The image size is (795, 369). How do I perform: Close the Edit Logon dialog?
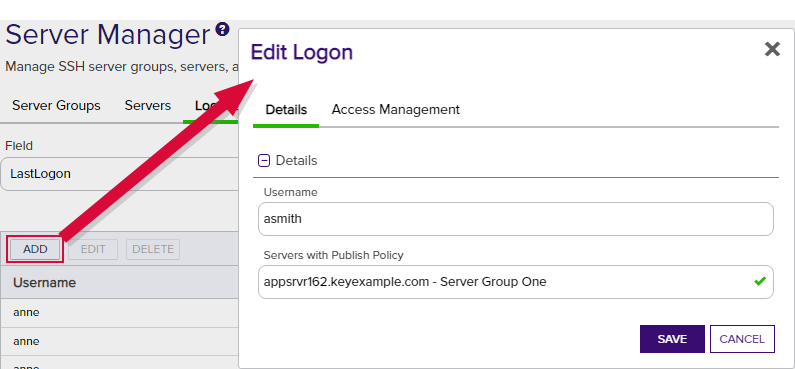click(x=772, y=49)
